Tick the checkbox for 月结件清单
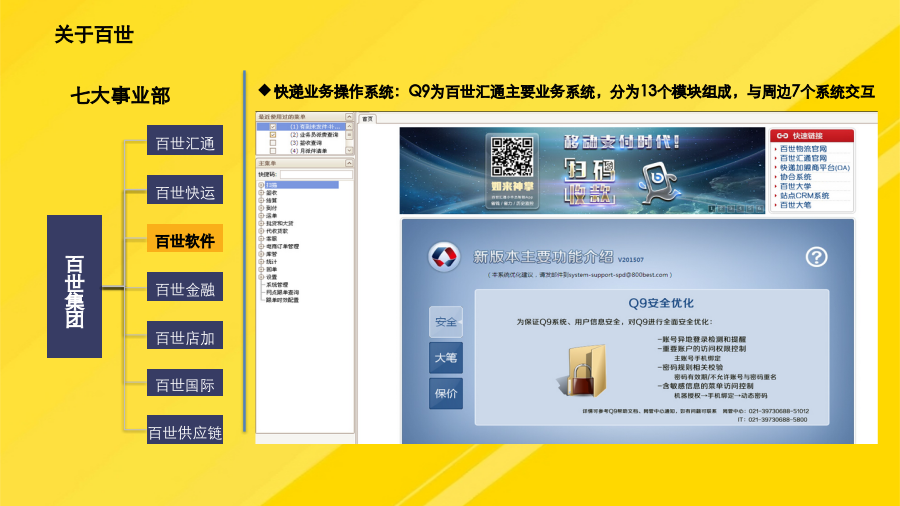 273,151
